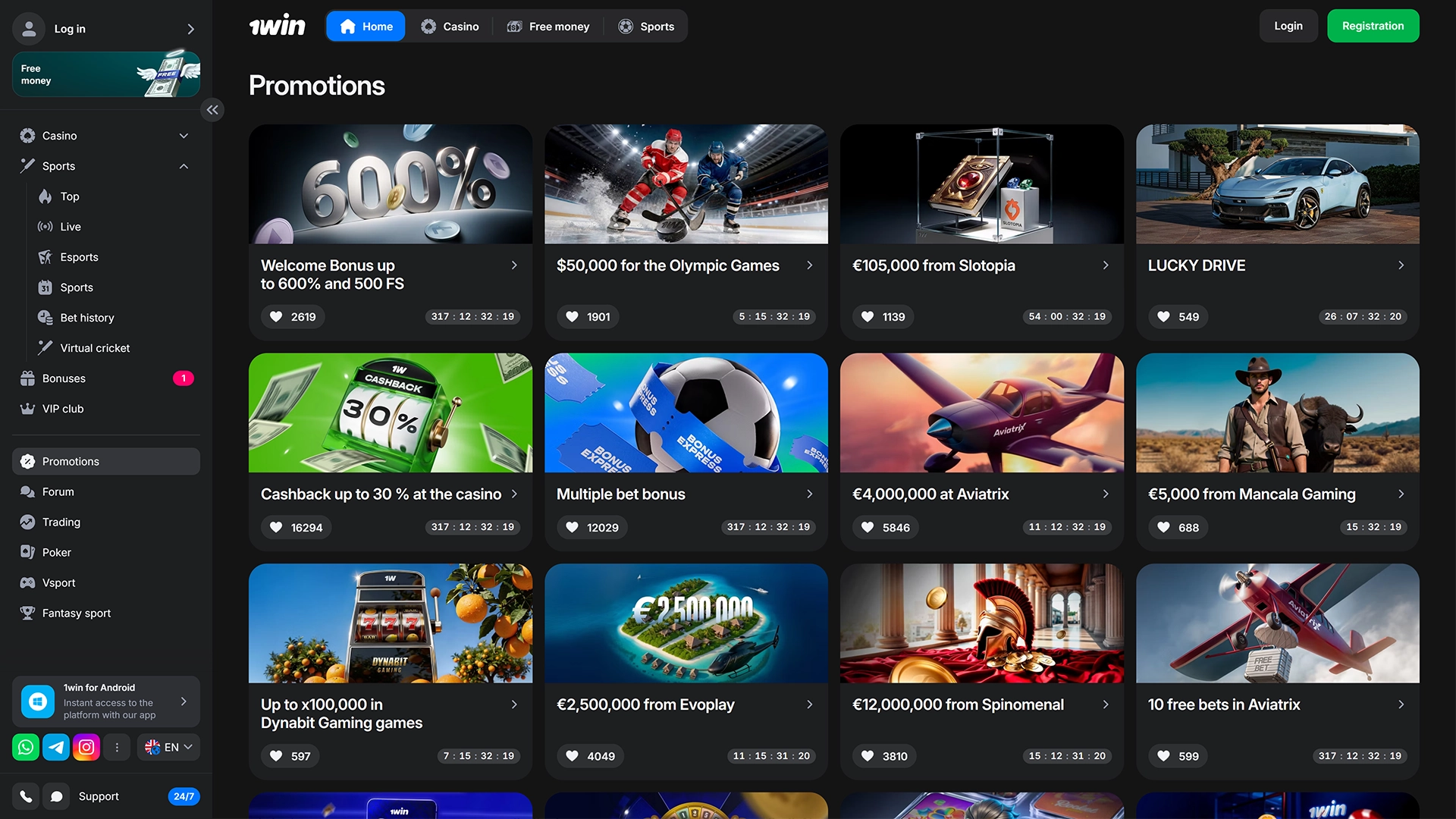
Task: Open Telegram channel icon
Action: [56, 747]
